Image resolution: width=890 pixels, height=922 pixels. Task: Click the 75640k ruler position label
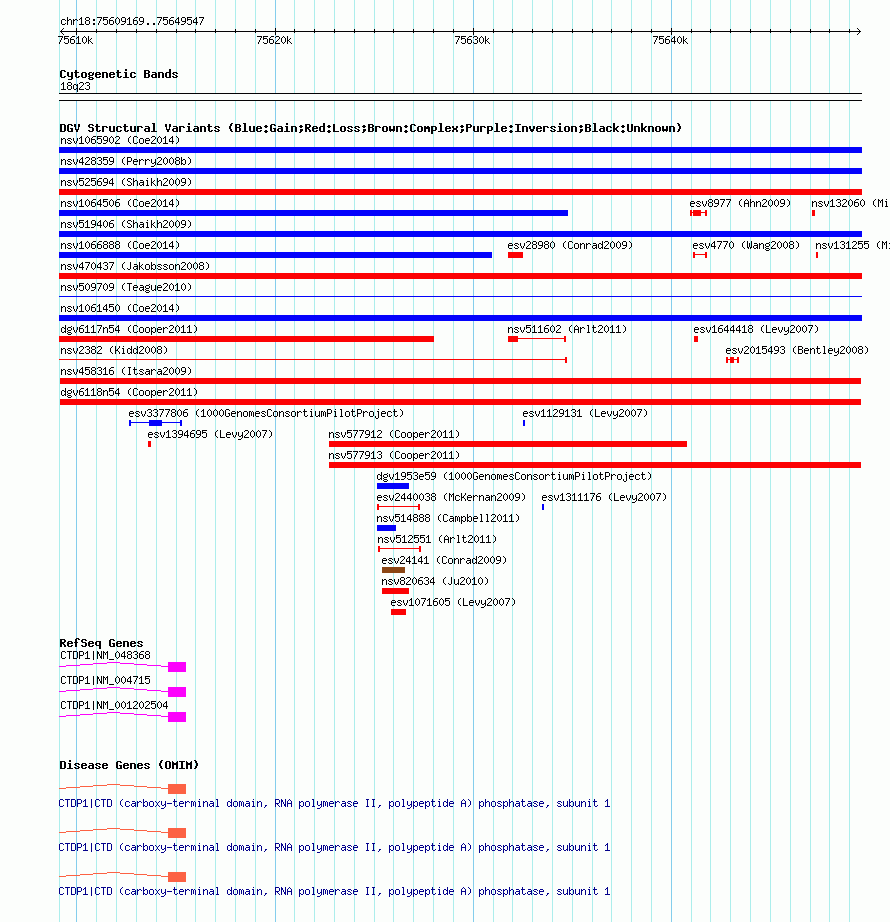point(670,41)
